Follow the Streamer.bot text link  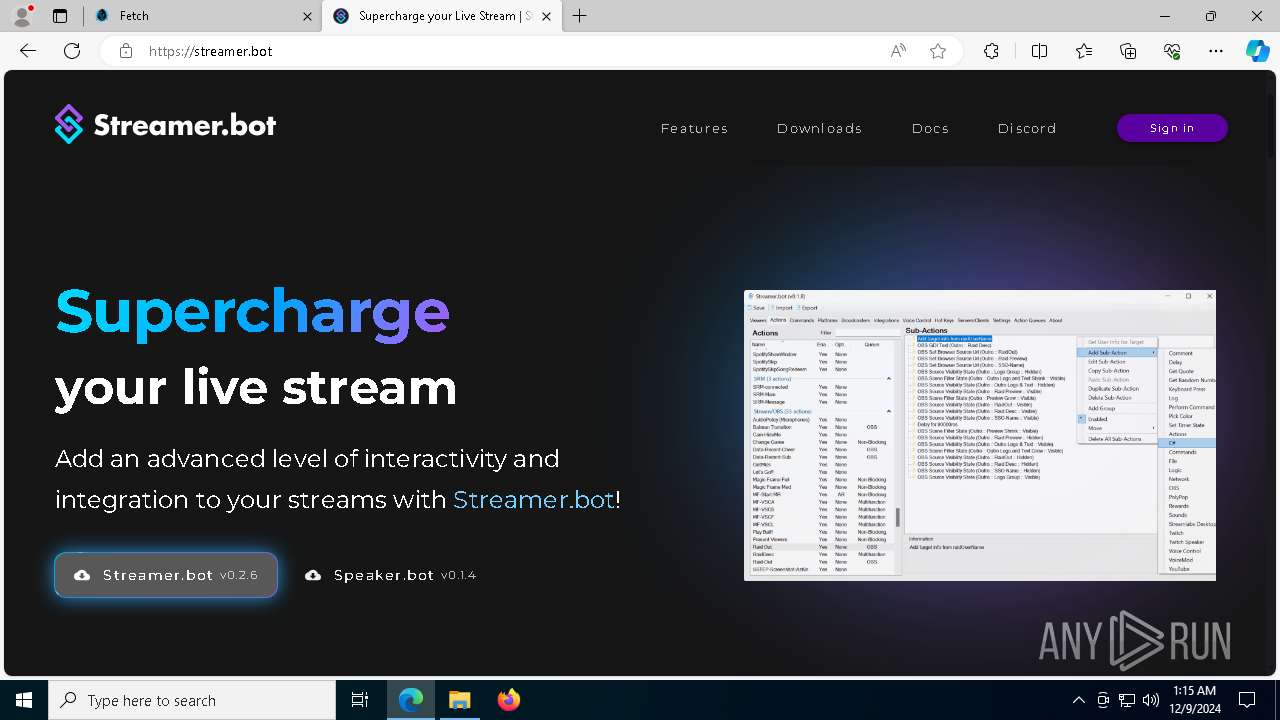[x=534, y=499]
